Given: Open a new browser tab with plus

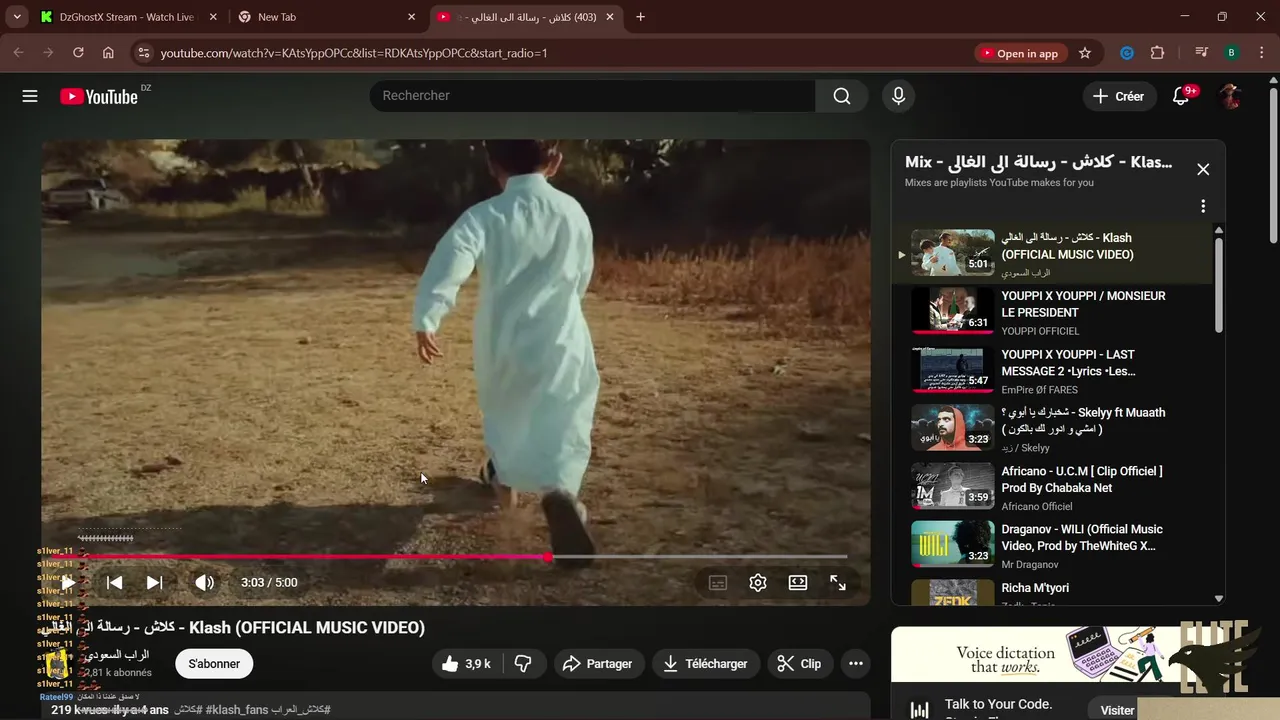Looking at the screenshot, I should (x=640, y=17).
